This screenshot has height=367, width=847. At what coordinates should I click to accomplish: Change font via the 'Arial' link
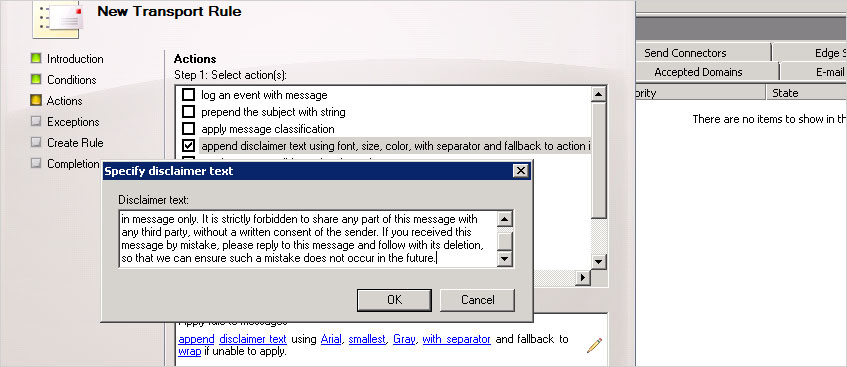click(x=331, y=339)
